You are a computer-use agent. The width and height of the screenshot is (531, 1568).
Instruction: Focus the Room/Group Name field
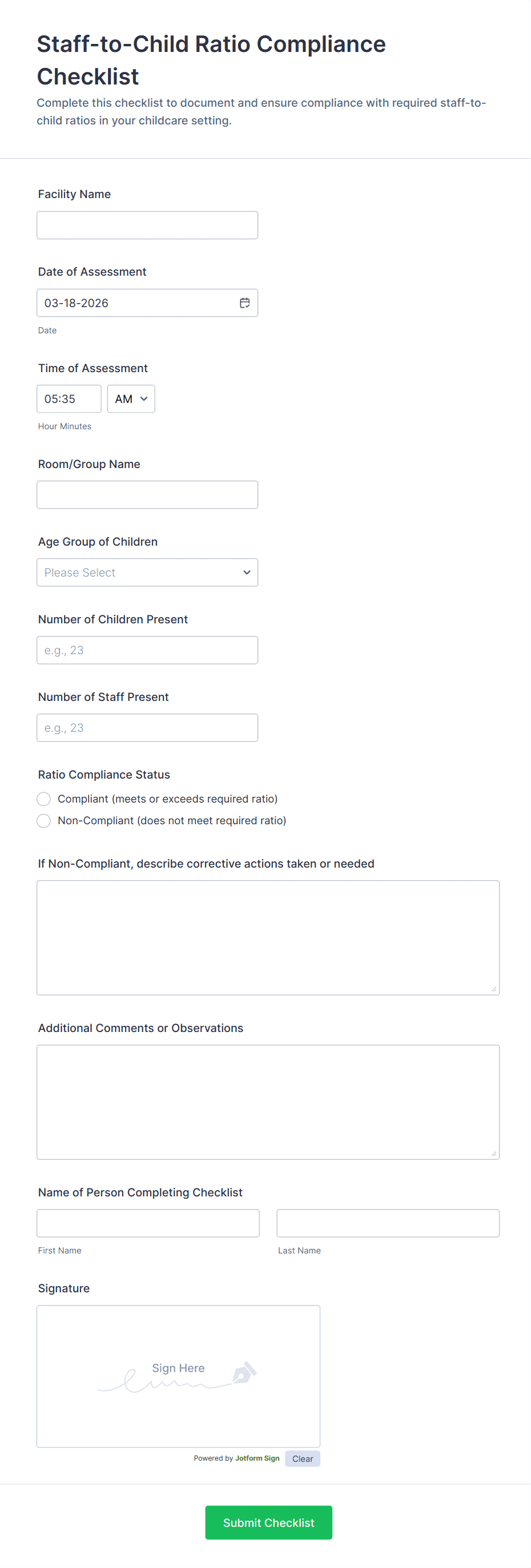[147, 495]
